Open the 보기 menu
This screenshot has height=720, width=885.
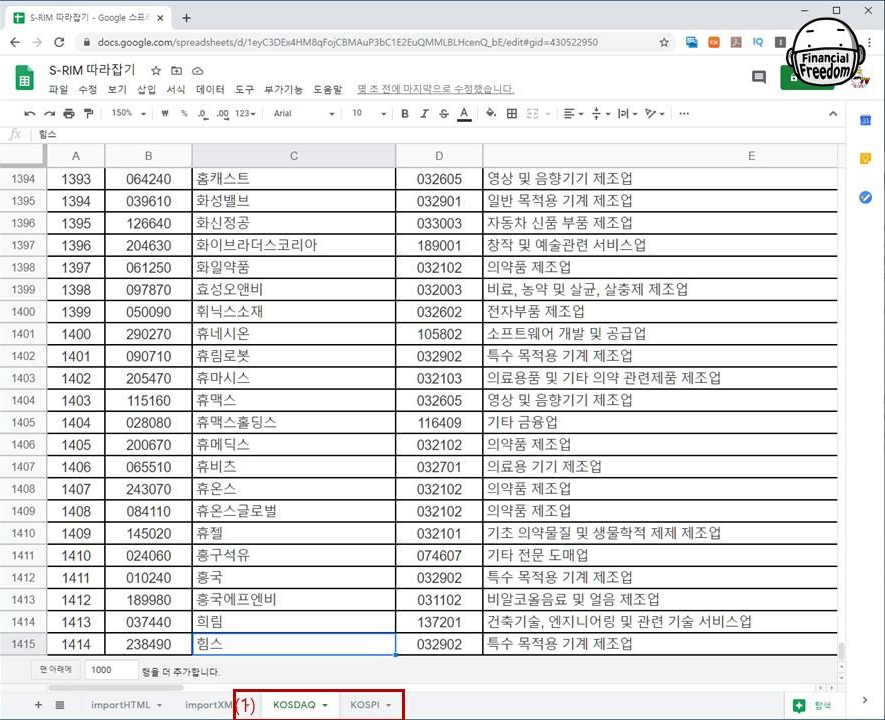117,89
